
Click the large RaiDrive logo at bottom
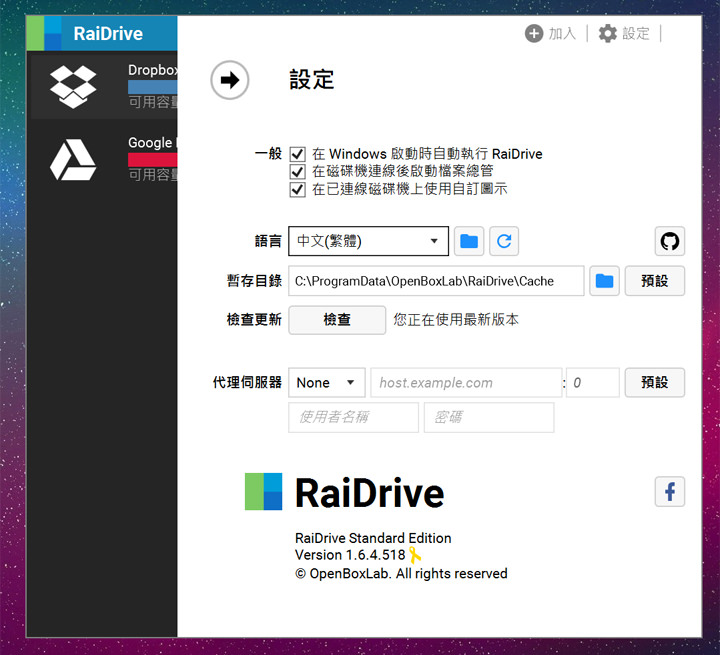[x=344, y=492]
